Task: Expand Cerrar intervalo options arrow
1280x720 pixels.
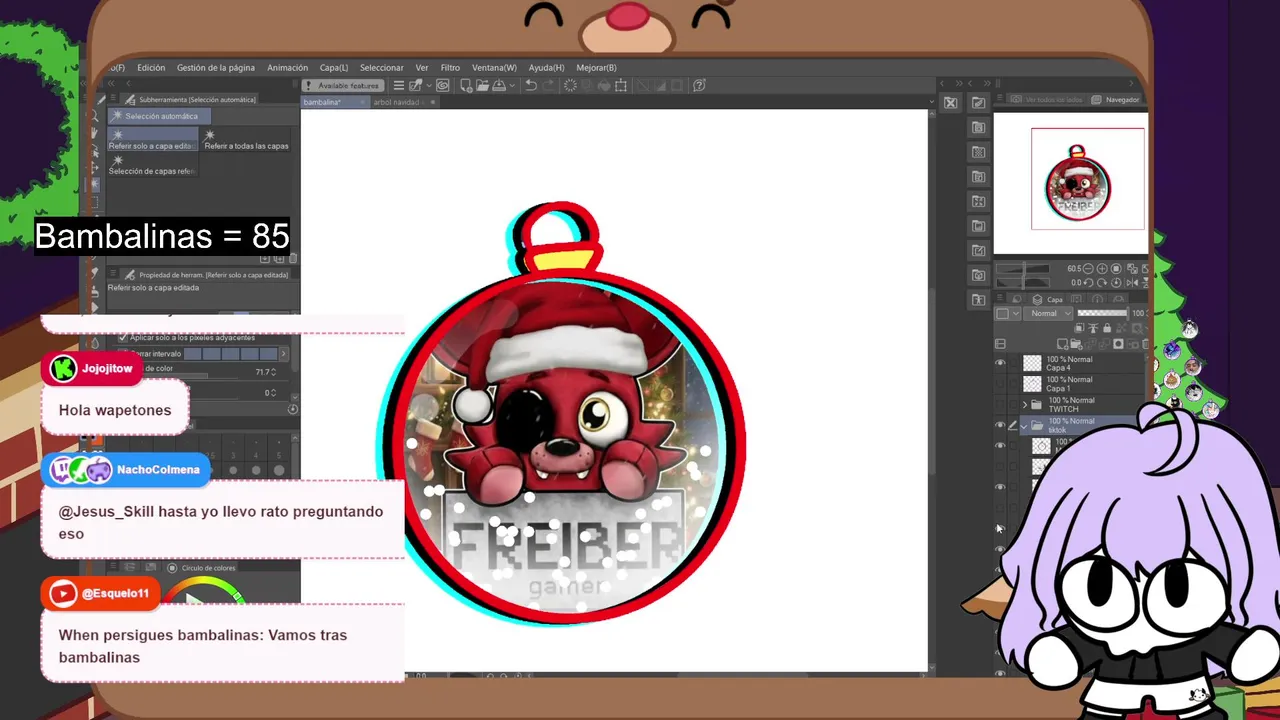Action: click(x=284, y=354)
